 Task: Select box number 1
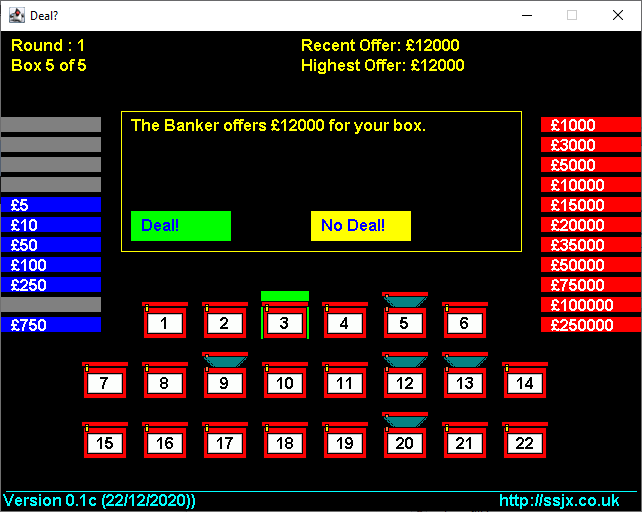coord(165,320)
